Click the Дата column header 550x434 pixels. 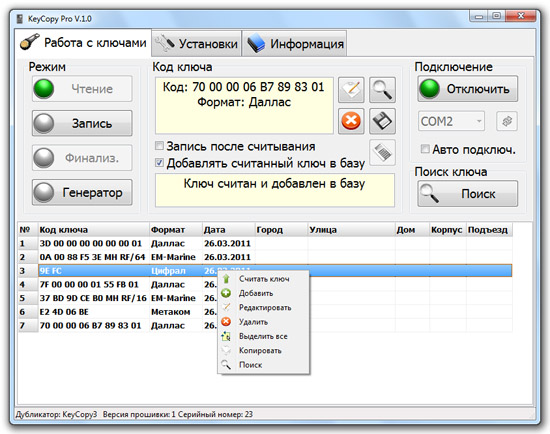pos(229,230)
